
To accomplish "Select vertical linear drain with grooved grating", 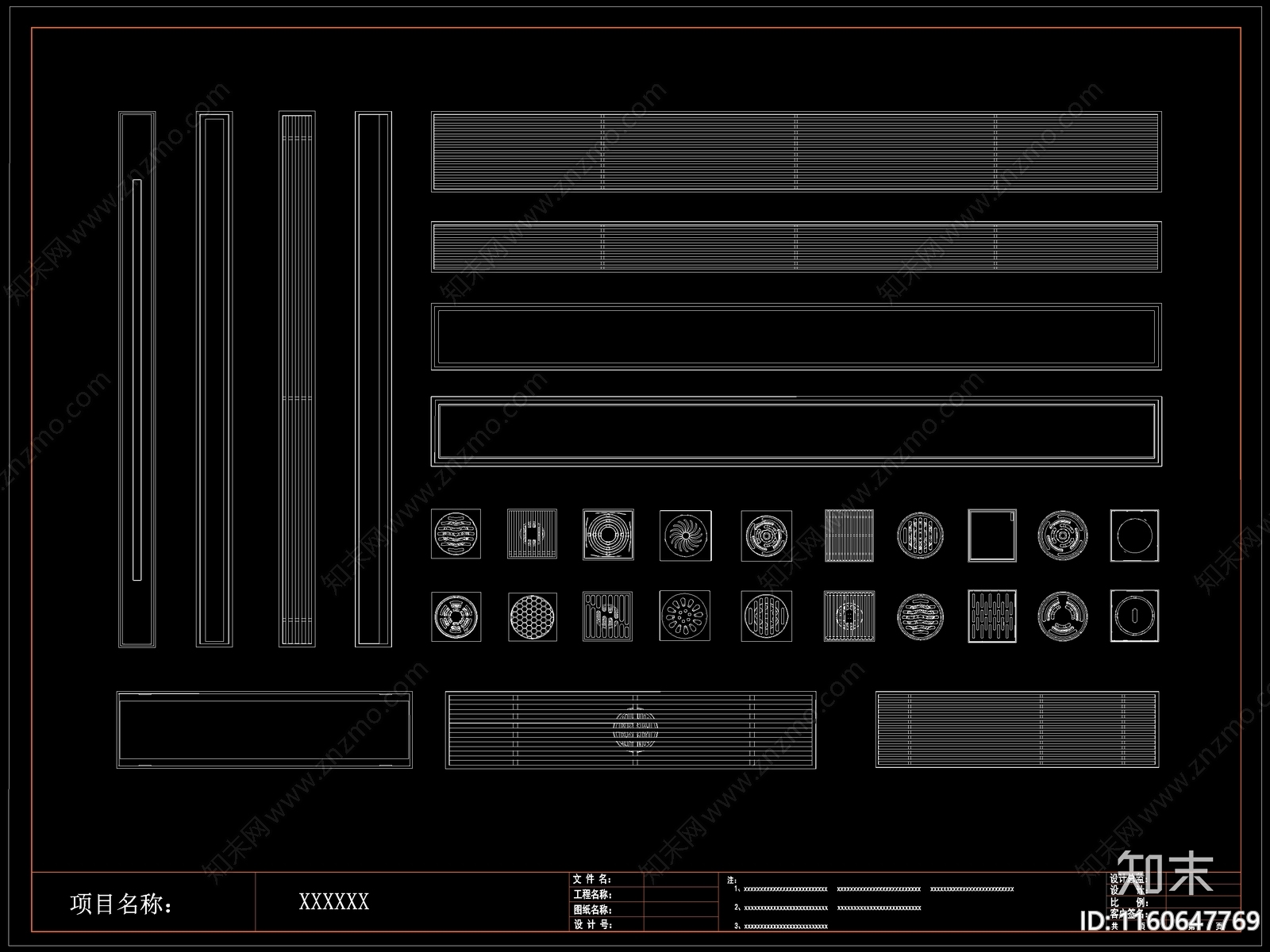I will [x=297, y=379].
